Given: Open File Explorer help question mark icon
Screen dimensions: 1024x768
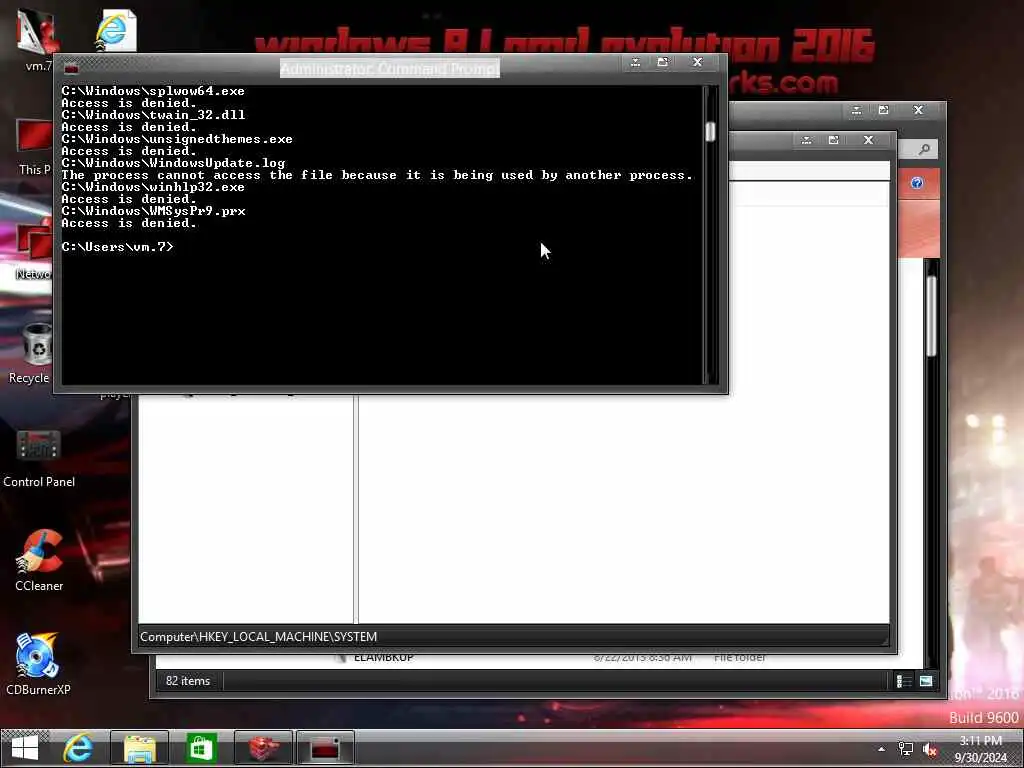Looking at the screenshot, I should (917, 183).
